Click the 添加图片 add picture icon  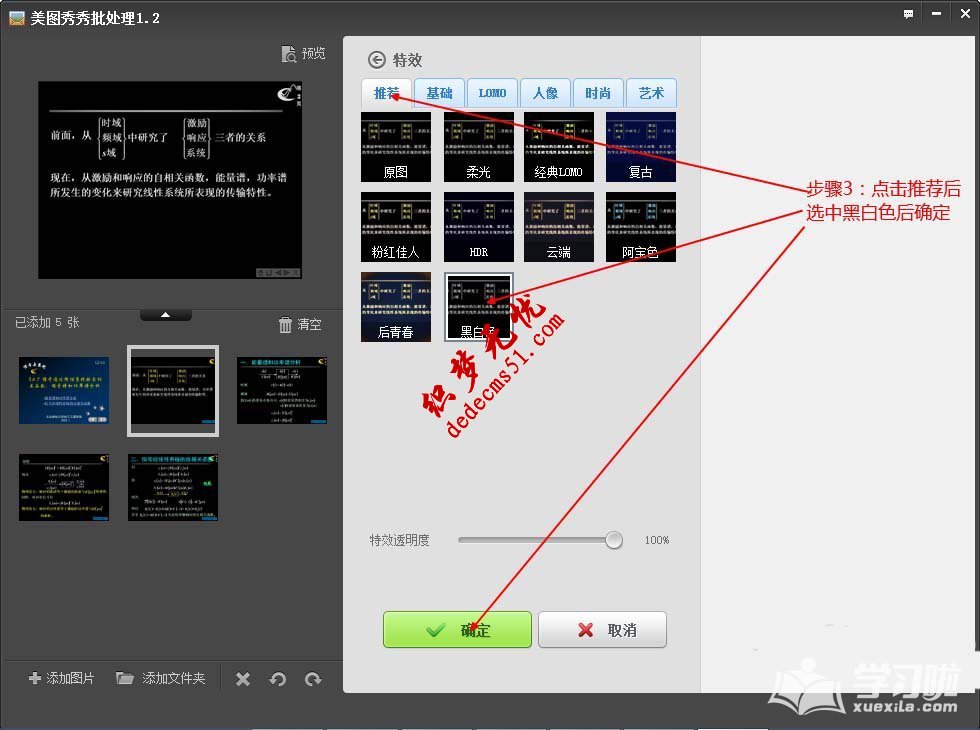[60, 678]
